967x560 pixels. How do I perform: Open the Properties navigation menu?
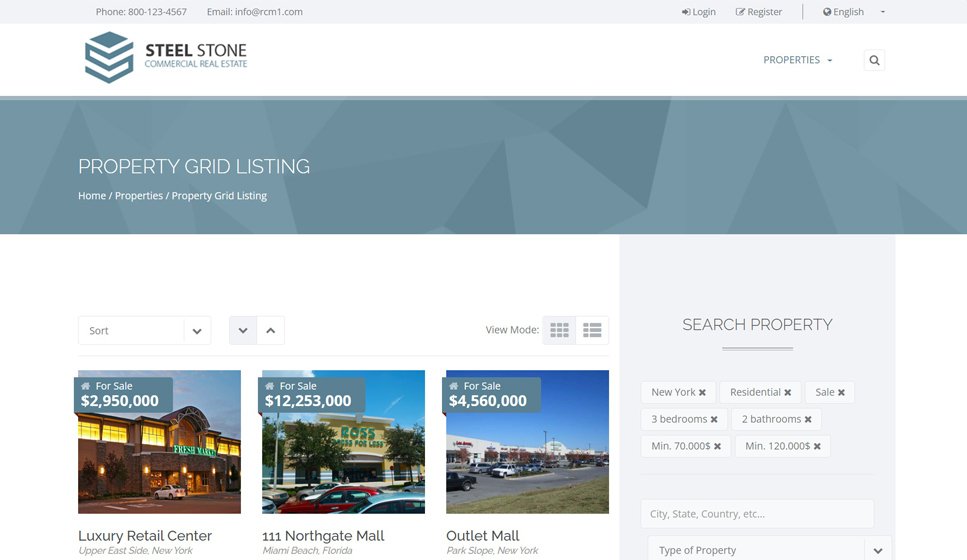click(x=797, y=60)
